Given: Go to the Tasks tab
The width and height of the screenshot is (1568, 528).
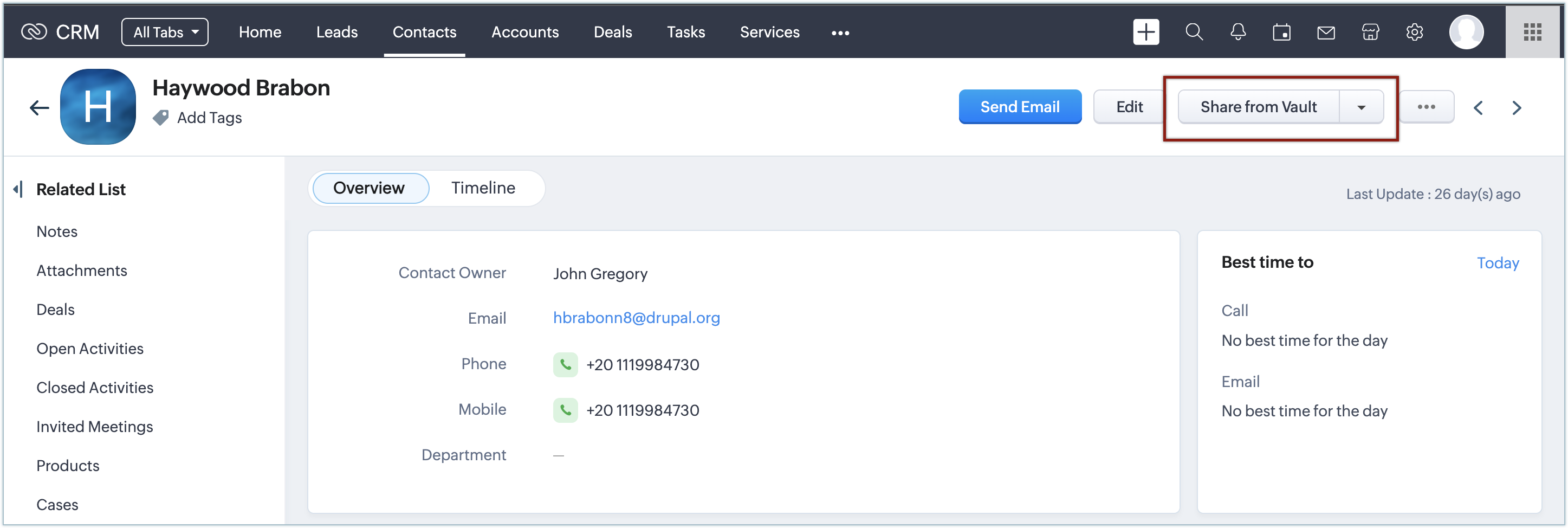Looking at the screenshot, I should pyautogui.click(x=686, y=33).
